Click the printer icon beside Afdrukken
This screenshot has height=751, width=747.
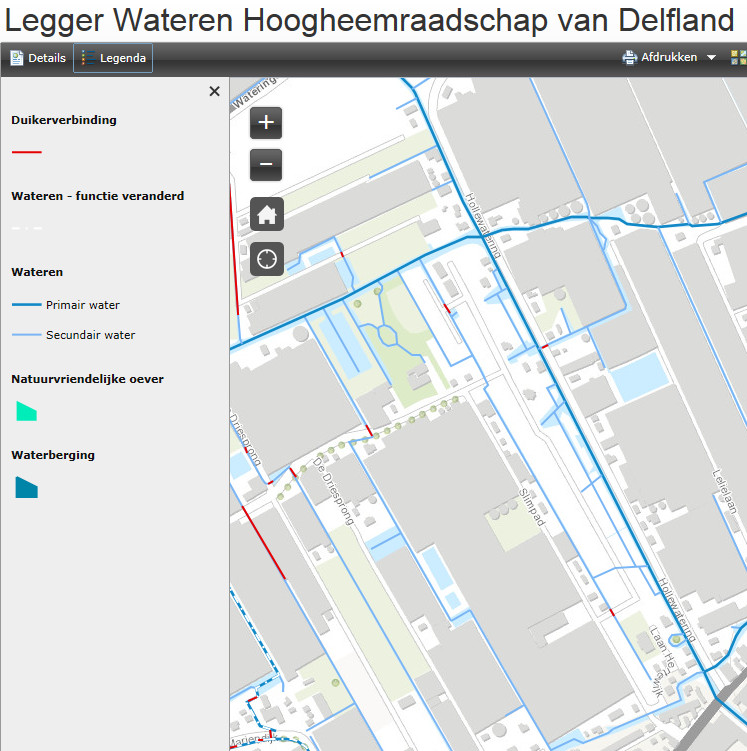(630, 57)
